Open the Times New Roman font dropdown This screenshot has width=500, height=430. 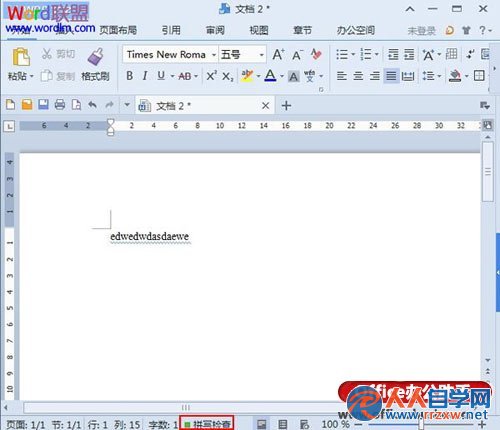click(214, 55)
